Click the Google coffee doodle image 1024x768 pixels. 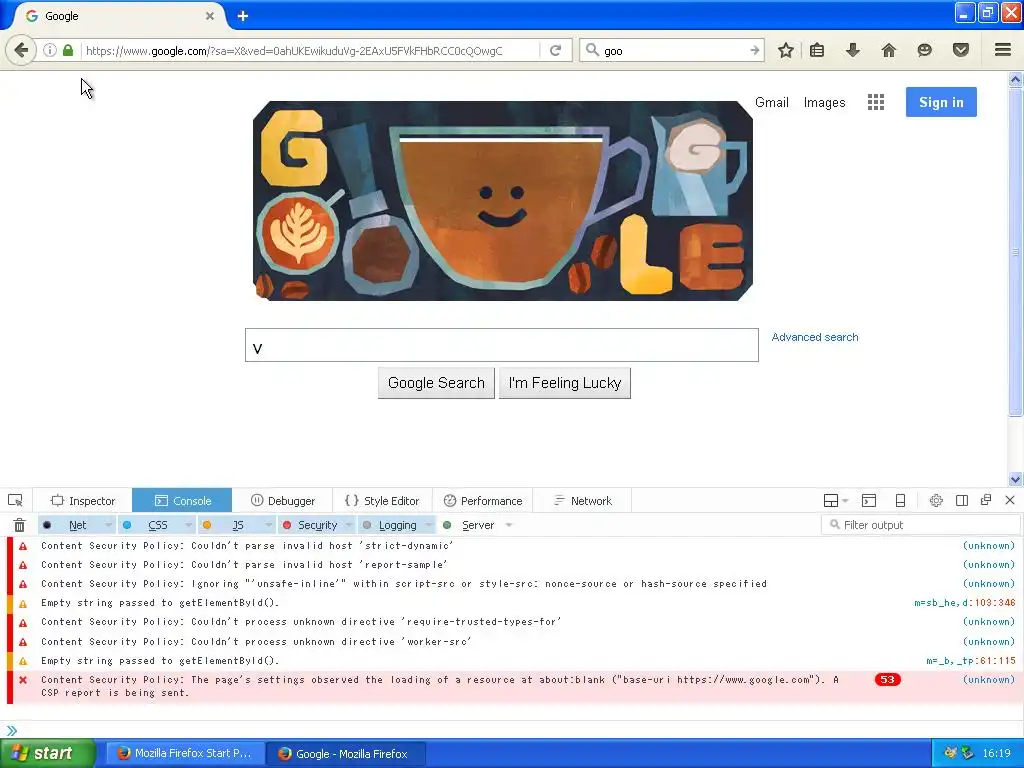[x=503, y=201]
